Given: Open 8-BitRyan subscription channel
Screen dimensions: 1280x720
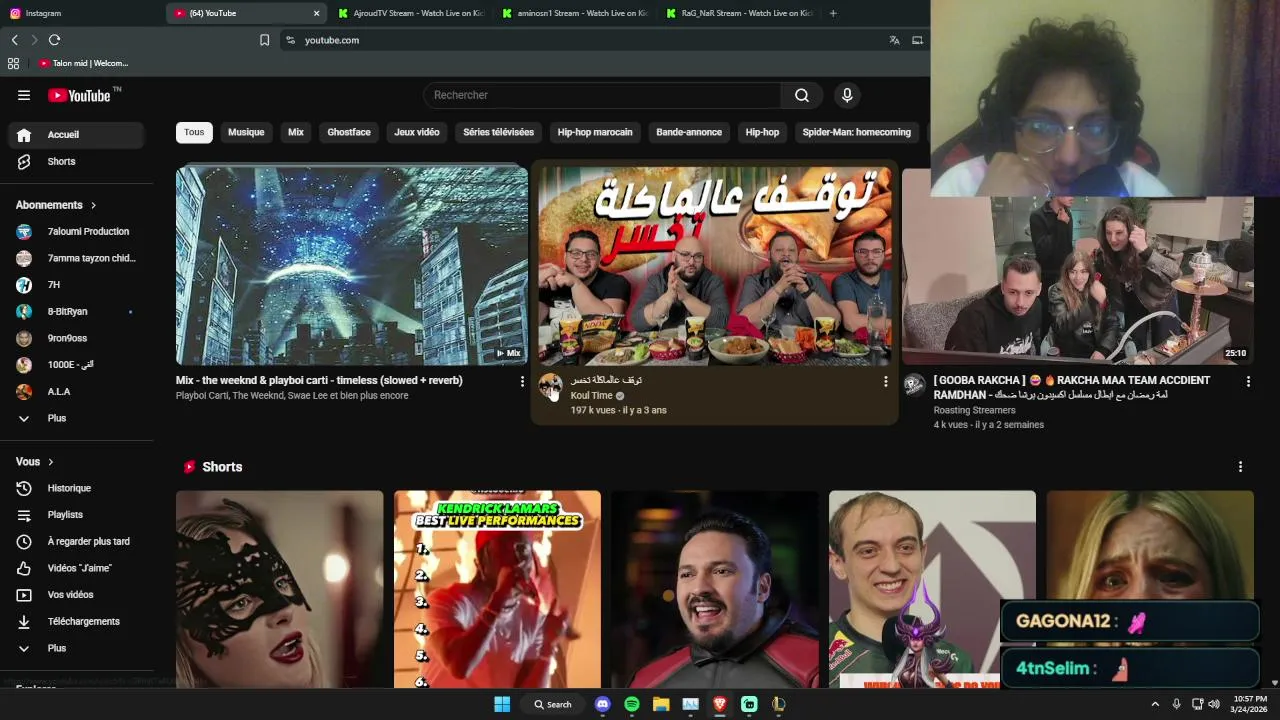Looking at the screenshot, I should point(76,311).
